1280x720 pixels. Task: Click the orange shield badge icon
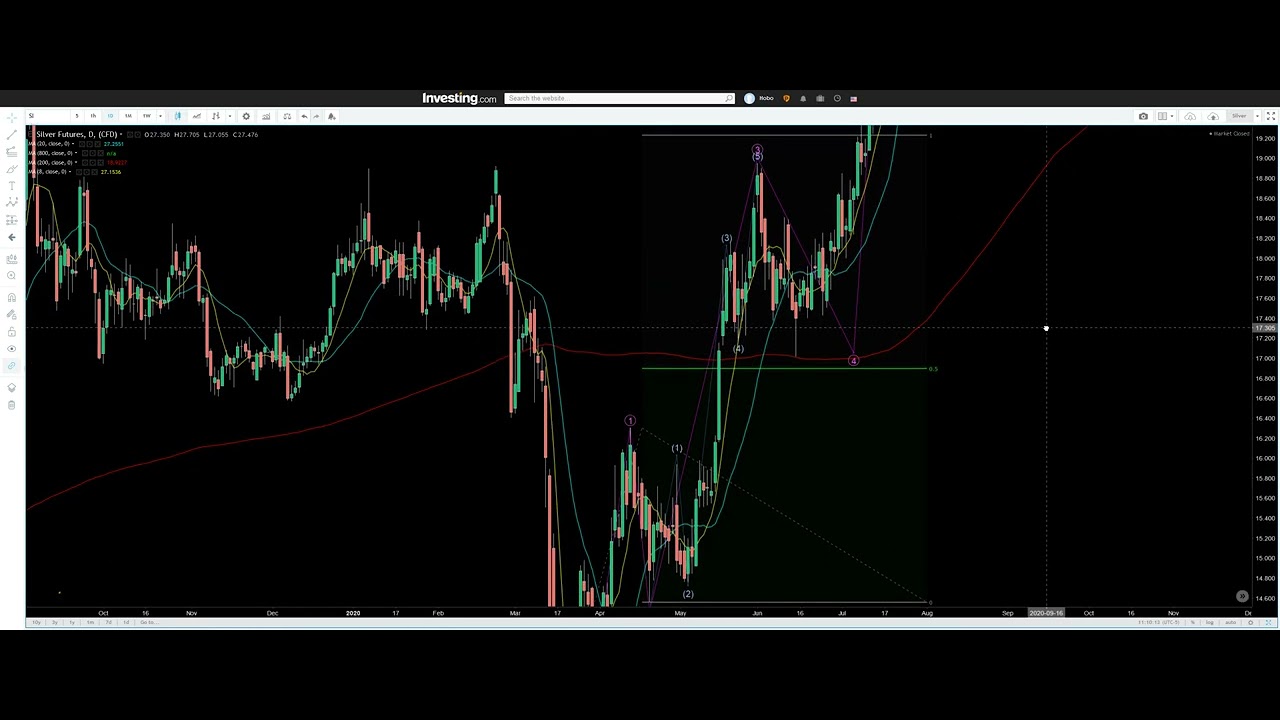click(786, 98)
